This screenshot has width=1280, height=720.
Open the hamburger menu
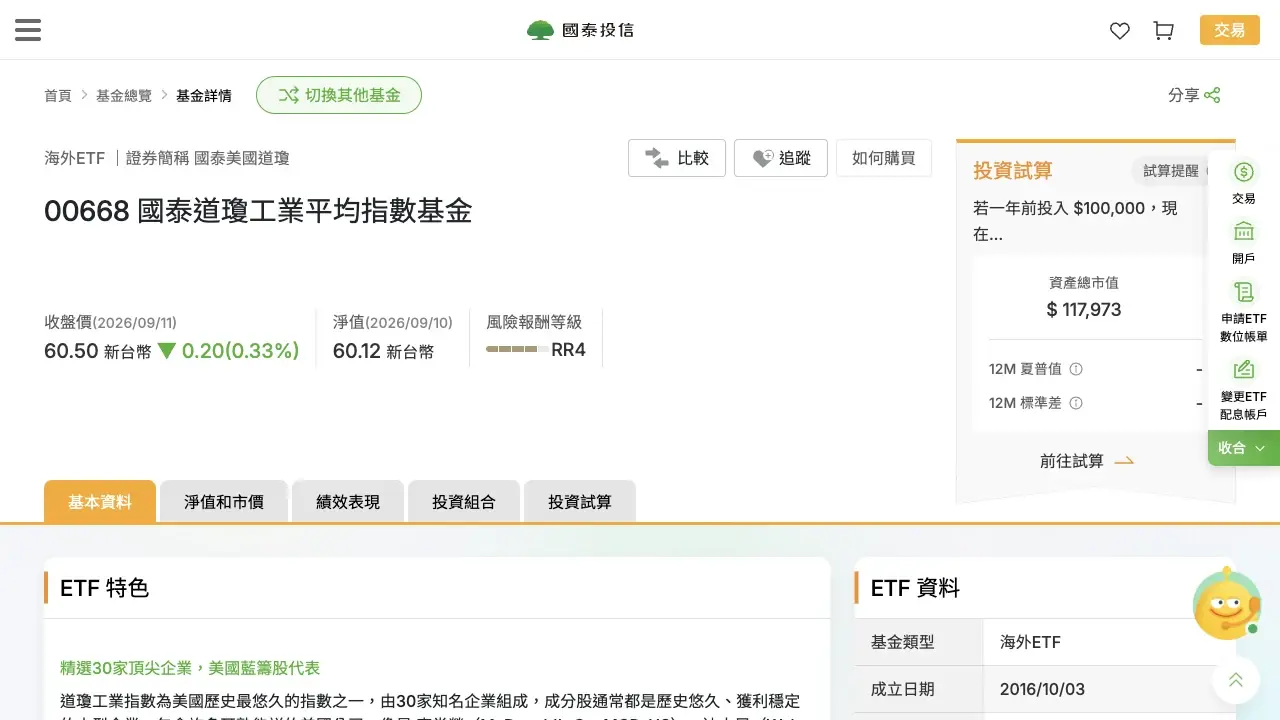click(28, 30)
